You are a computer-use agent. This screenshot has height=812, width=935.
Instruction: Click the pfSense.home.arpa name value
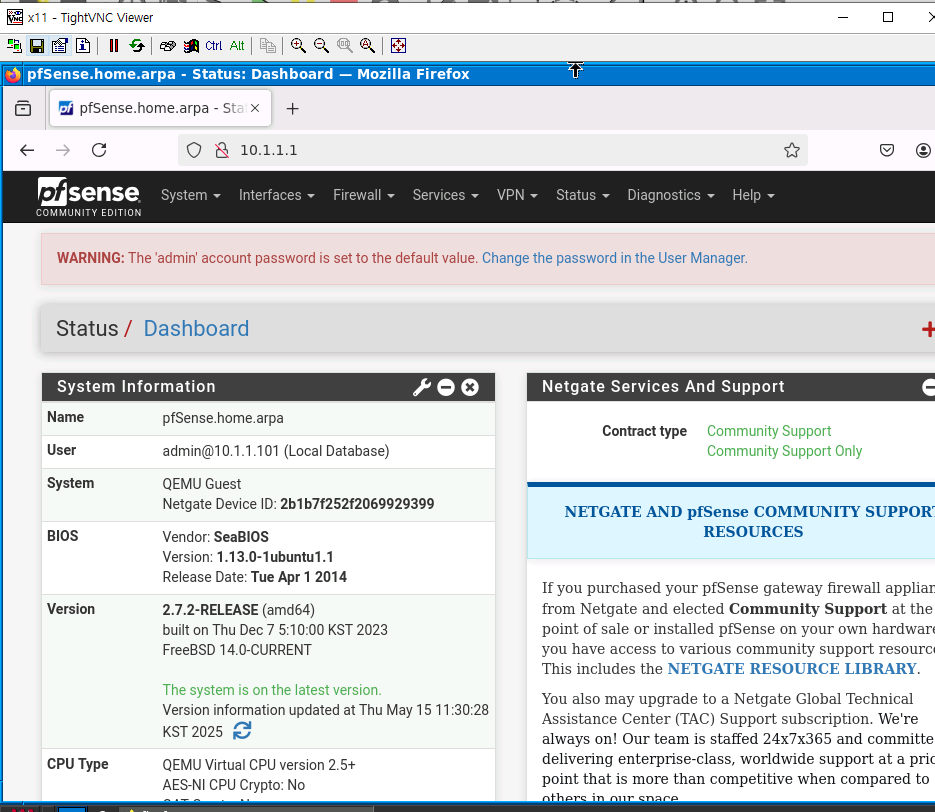click(223, 418)
